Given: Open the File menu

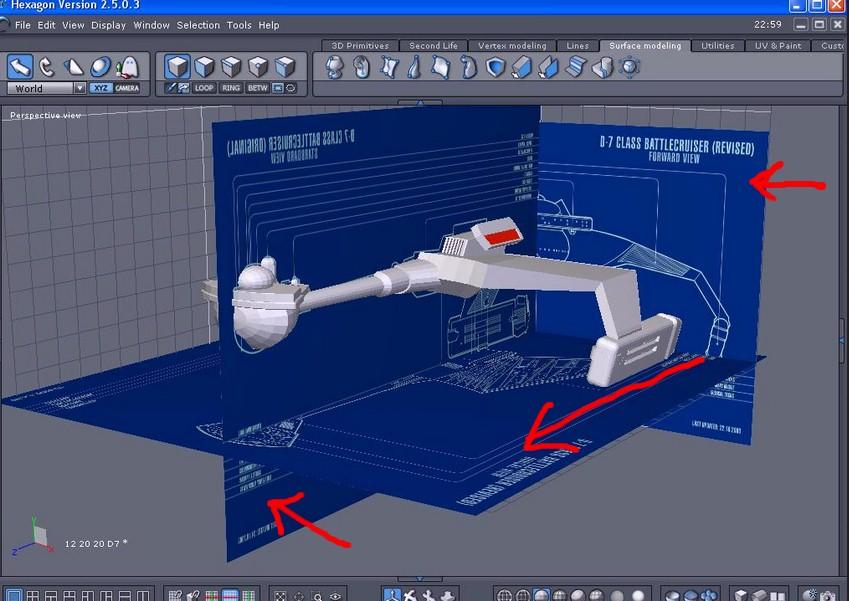Looking at the screenshot, I should click(23, 25).
